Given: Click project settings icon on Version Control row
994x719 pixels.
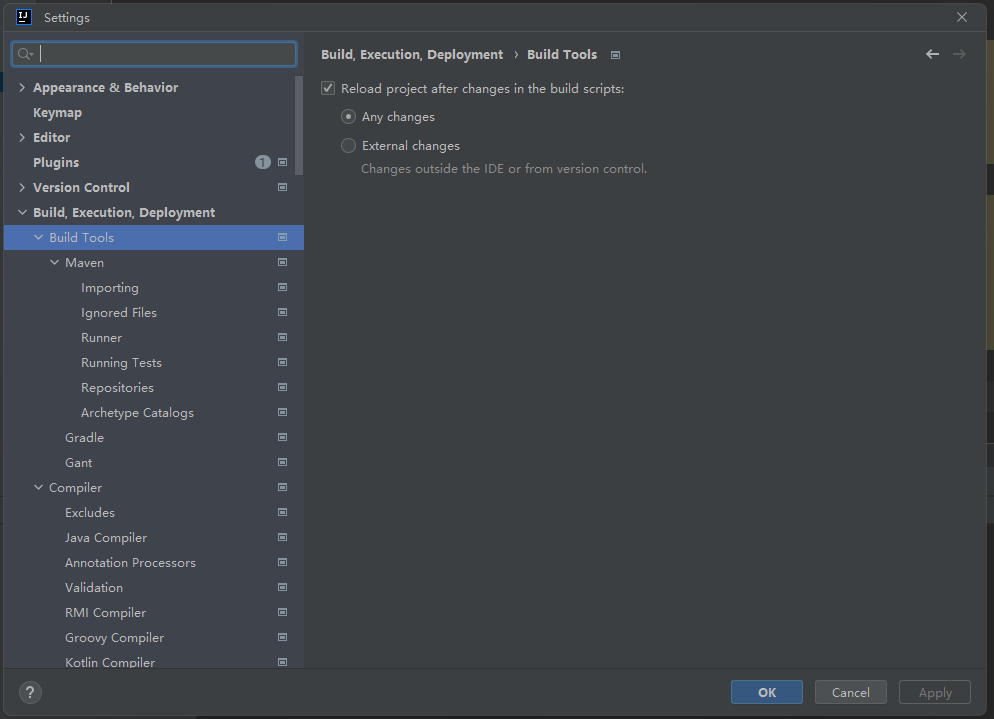Looking at the screenshot, I should (283, 187).
